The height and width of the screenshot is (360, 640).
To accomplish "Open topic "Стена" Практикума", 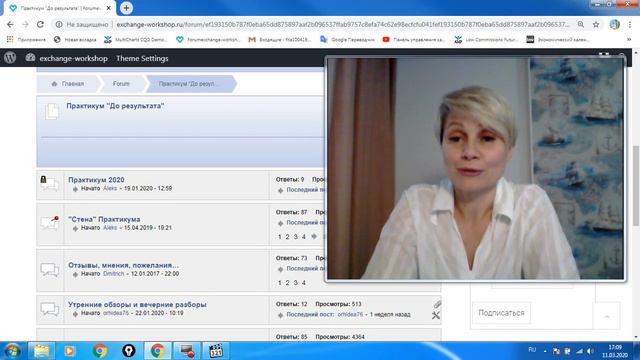I will tap(104, 219).
